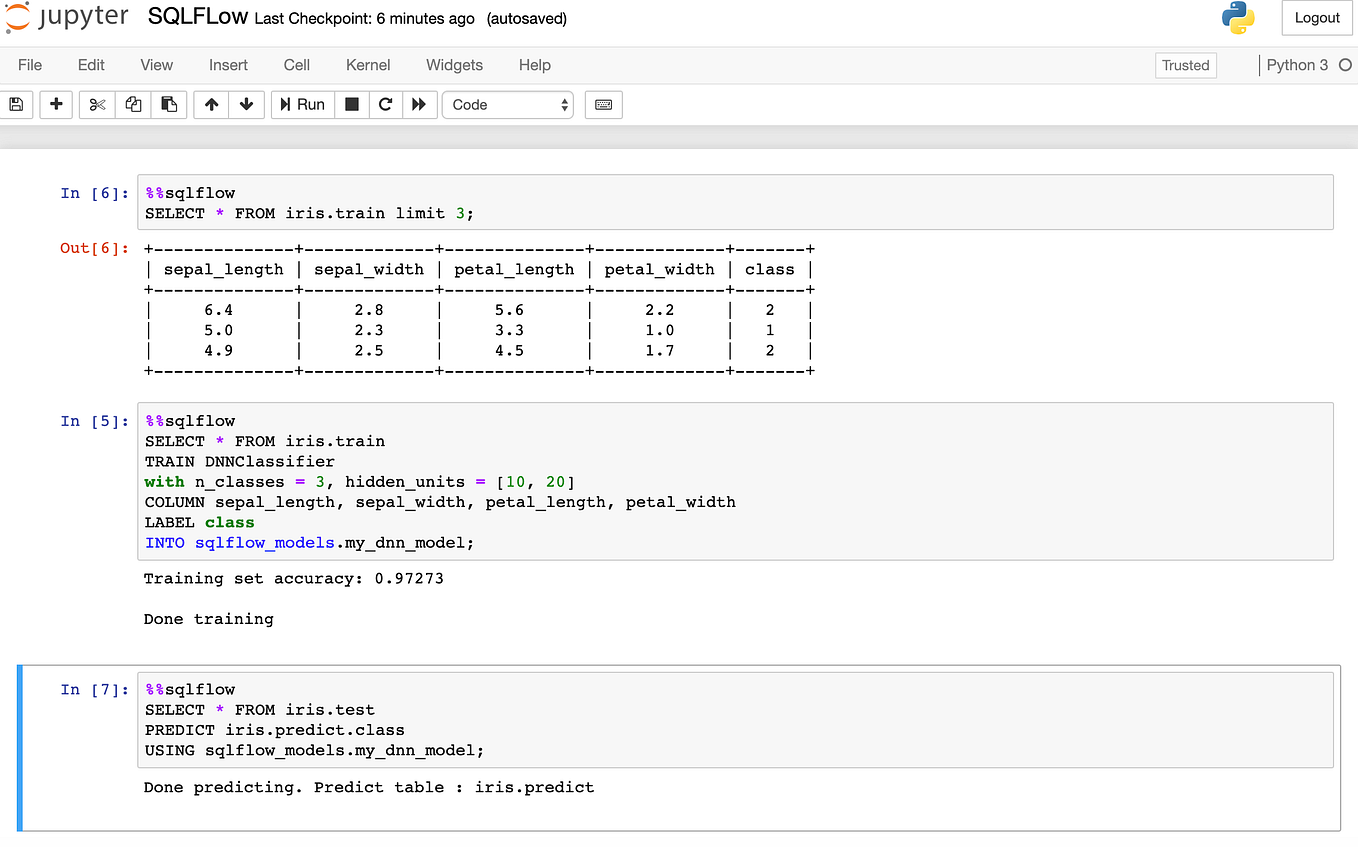
Task: Move the selected cell down
Action: click(244, 104)
